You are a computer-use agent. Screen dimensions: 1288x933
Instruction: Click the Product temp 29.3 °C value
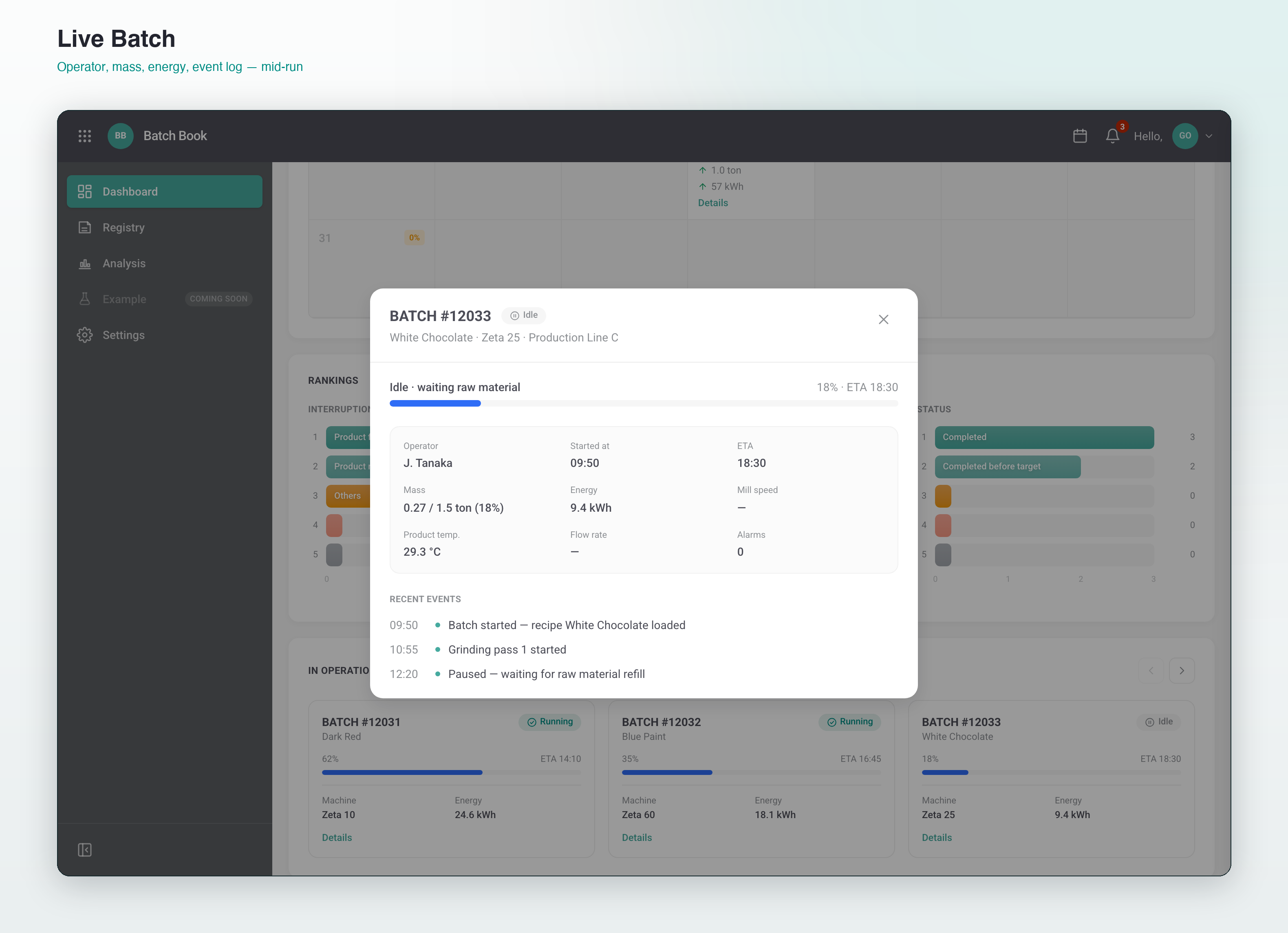point(422,552)
